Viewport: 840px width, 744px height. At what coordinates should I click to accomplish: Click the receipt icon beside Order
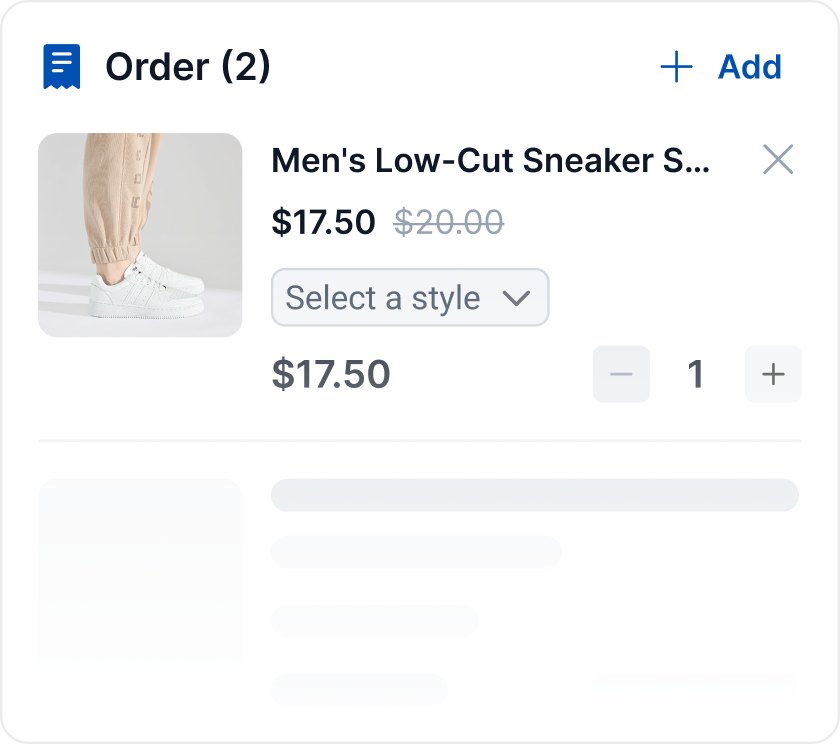61,67
